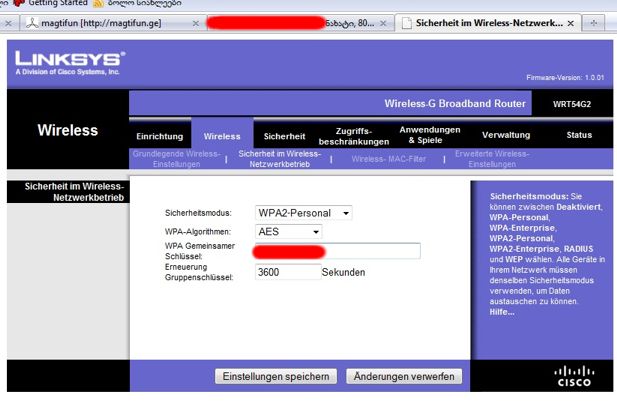Close the magtifun browser tab

(x=196, y=24)
